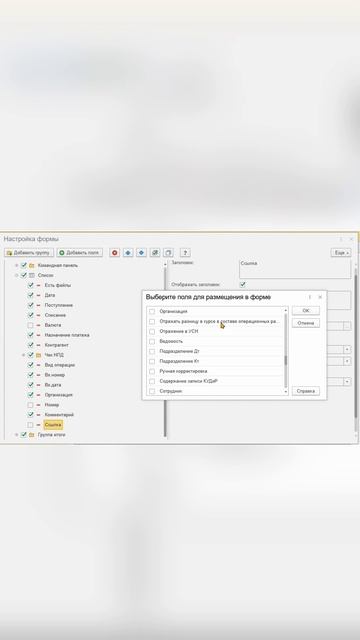Viewport: 360px width, 640px height.
Task: Click the Move element up arrow icon
Action: (128, 253)
